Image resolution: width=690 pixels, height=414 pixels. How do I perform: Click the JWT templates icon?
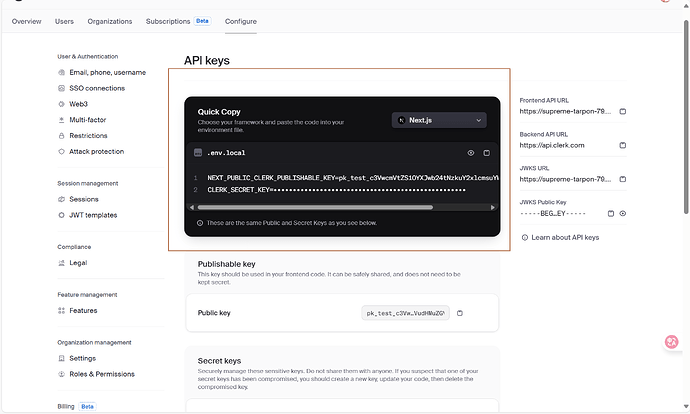coord(62,215)
